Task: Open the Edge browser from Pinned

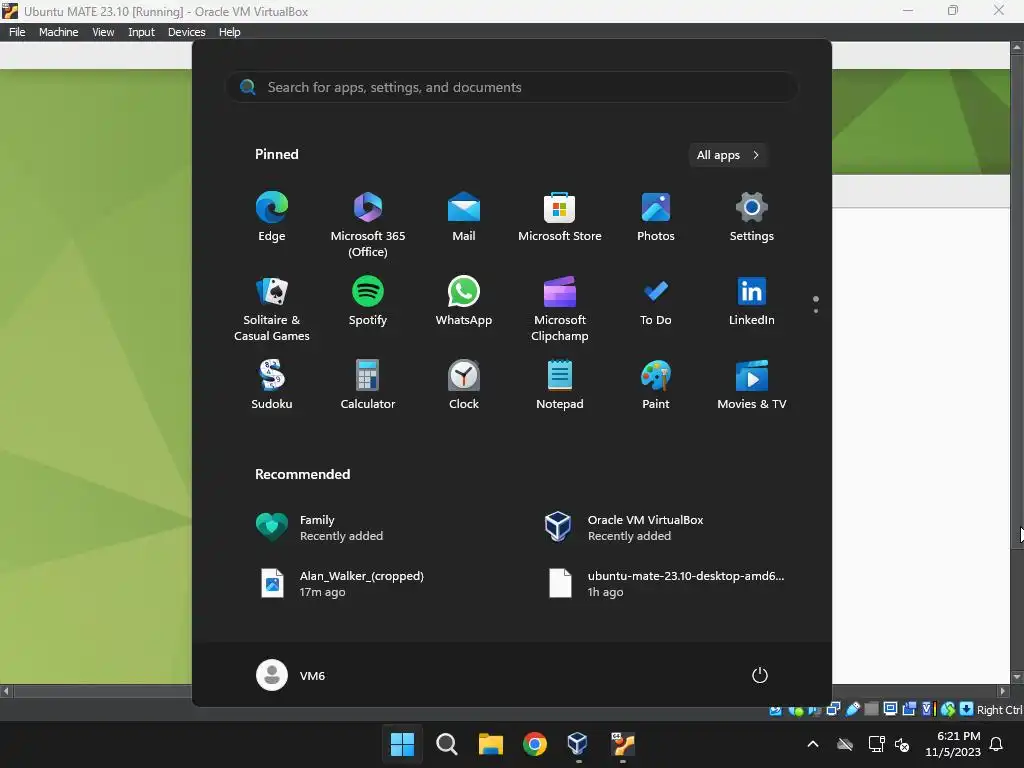Action: click(272, 217)
